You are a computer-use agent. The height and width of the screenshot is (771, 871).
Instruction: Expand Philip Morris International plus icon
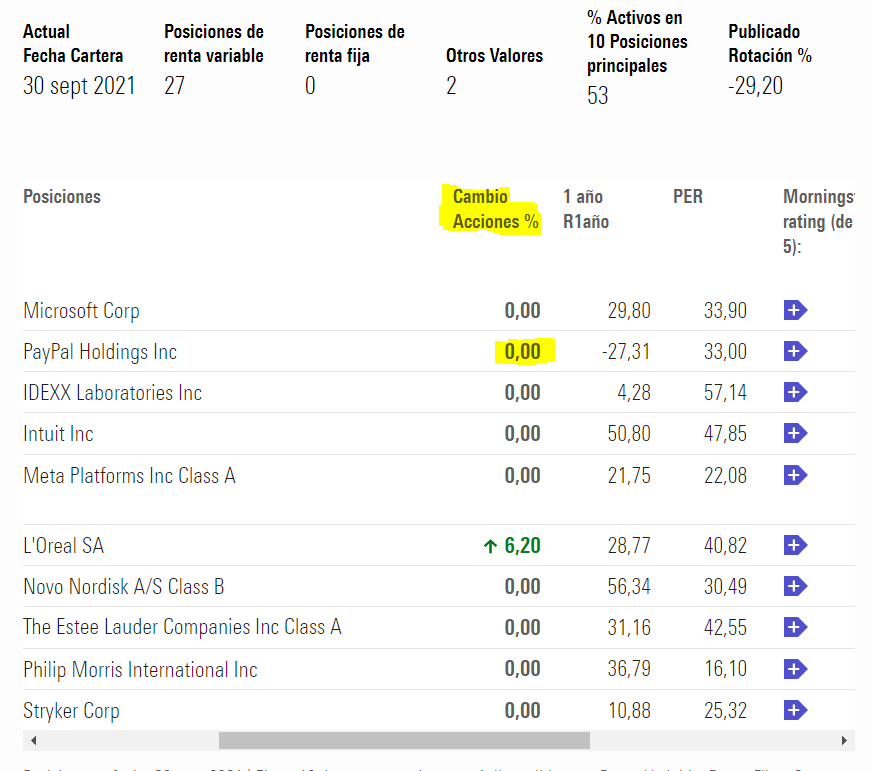pyautogui.click(x=795, y=670)
